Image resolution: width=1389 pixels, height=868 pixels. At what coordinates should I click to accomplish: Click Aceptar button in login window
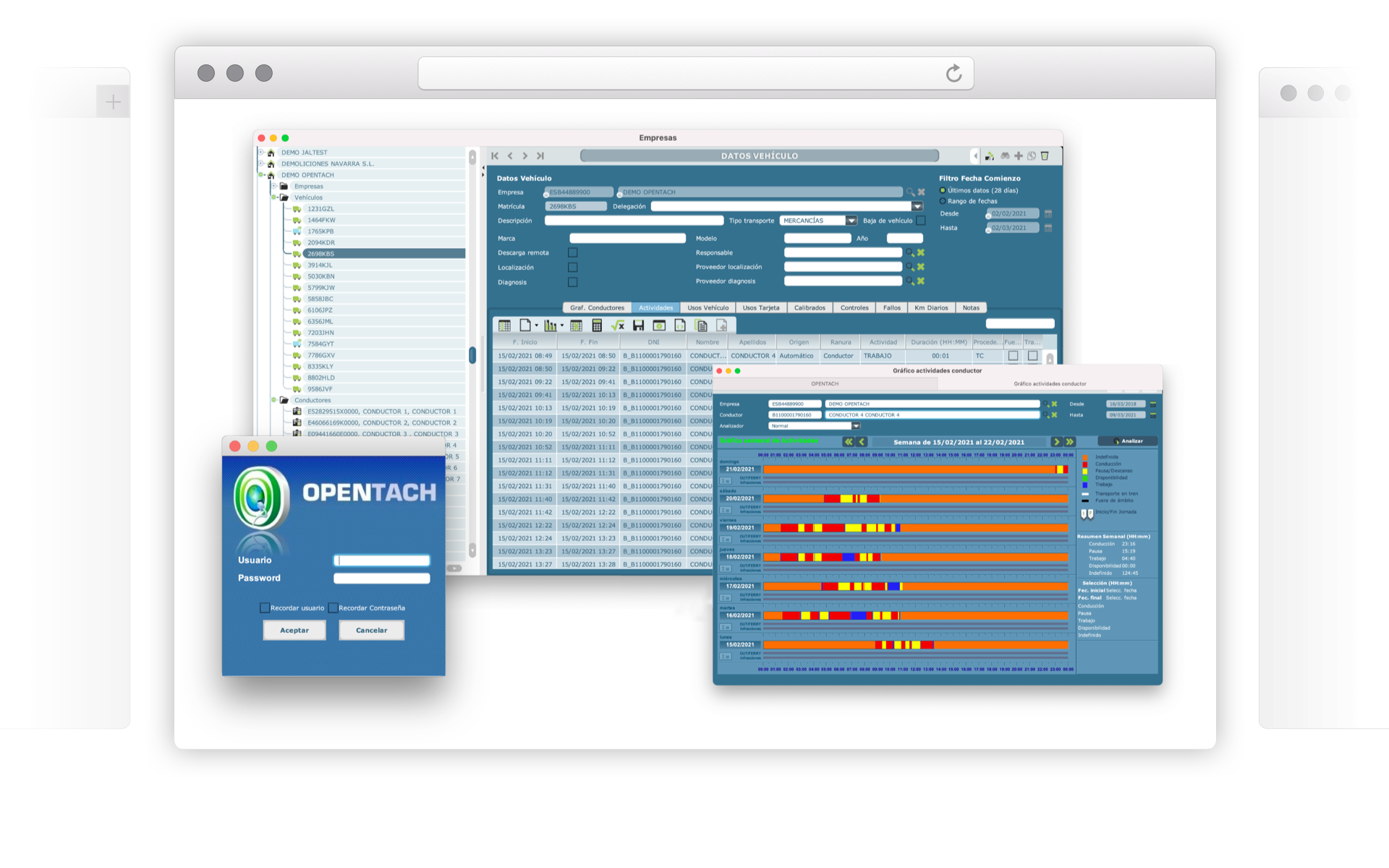click(x=294, y=630)
